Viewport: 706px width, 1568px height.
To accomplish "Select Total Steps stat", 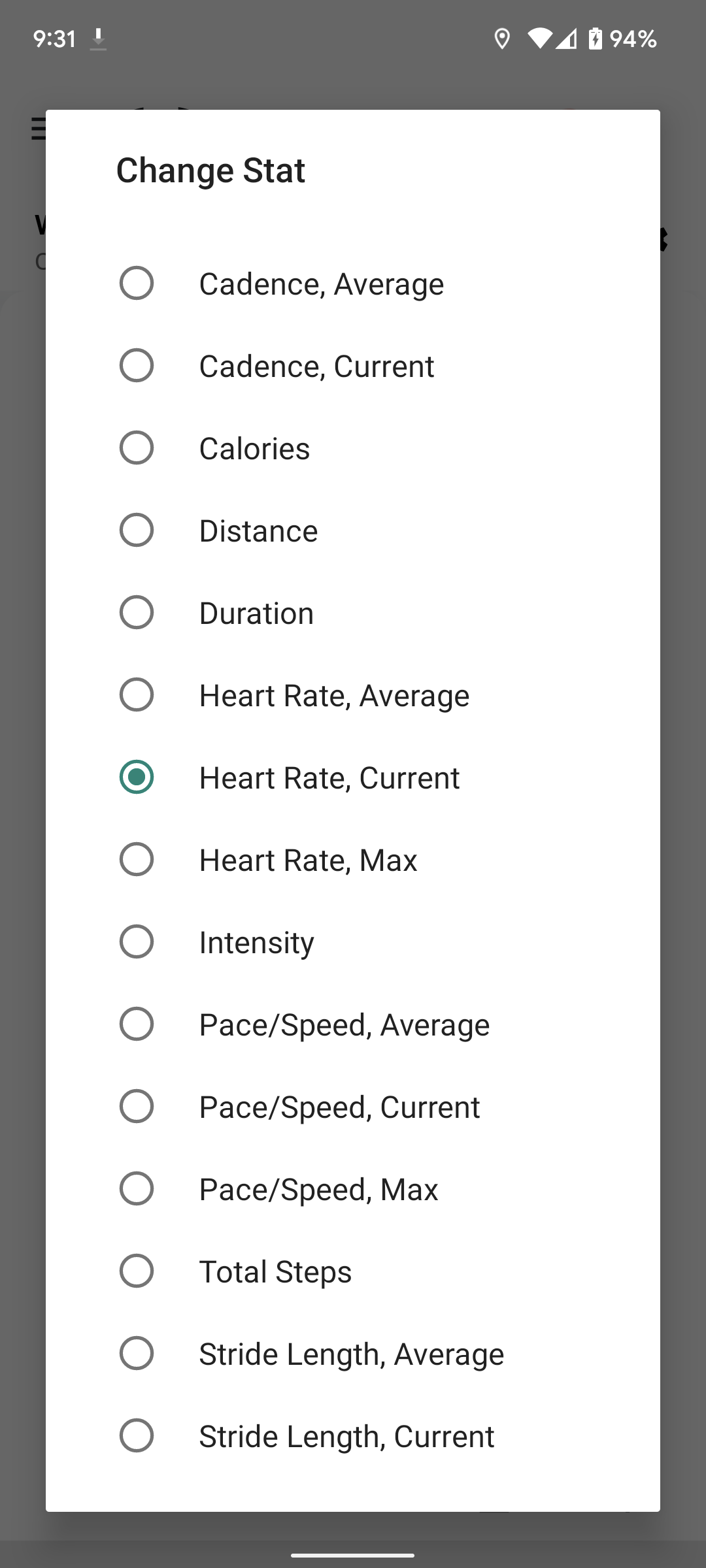I will pyautogui.click(x=275, y=1271).
